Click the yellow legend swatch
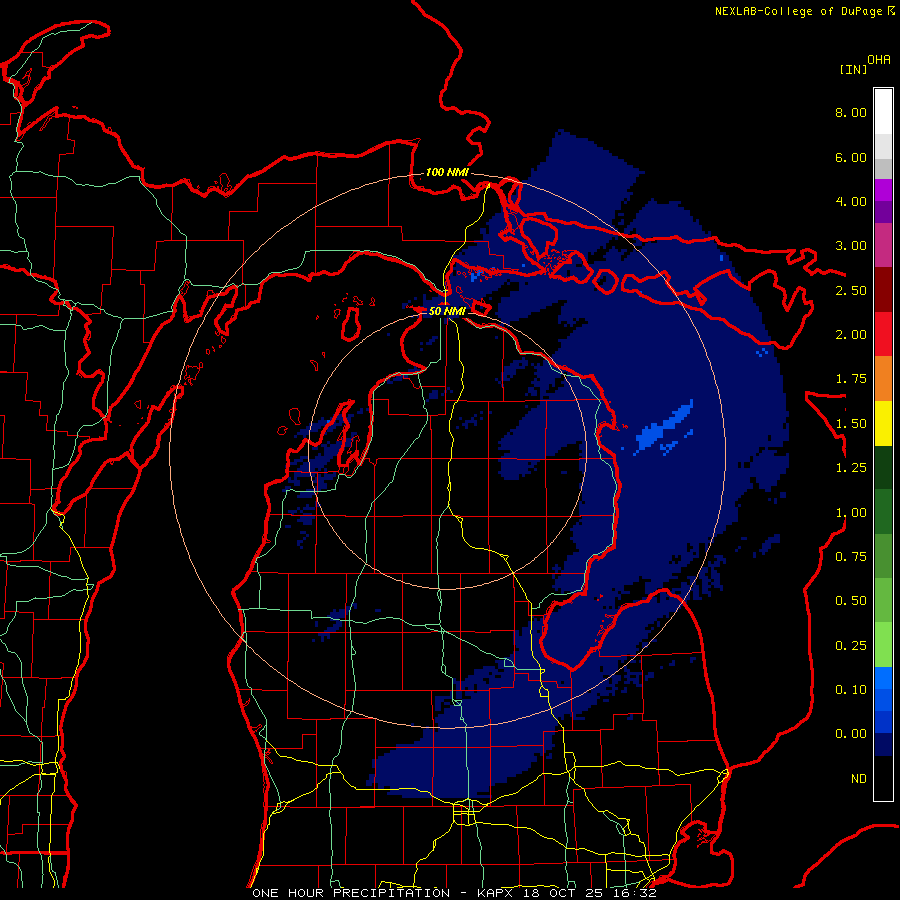 [883, 423]
